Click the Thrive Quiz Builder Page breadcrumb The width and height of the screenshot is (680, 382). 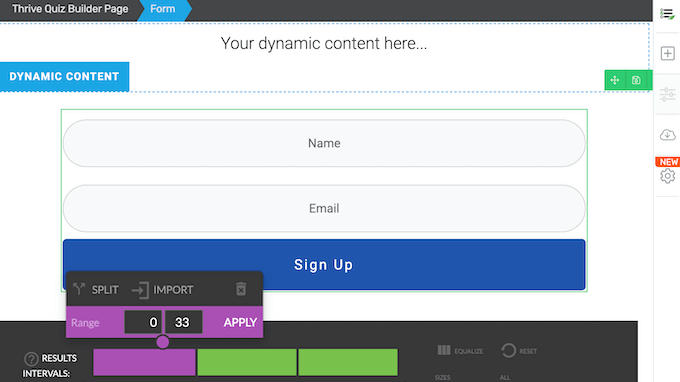(x=70, y=9)
